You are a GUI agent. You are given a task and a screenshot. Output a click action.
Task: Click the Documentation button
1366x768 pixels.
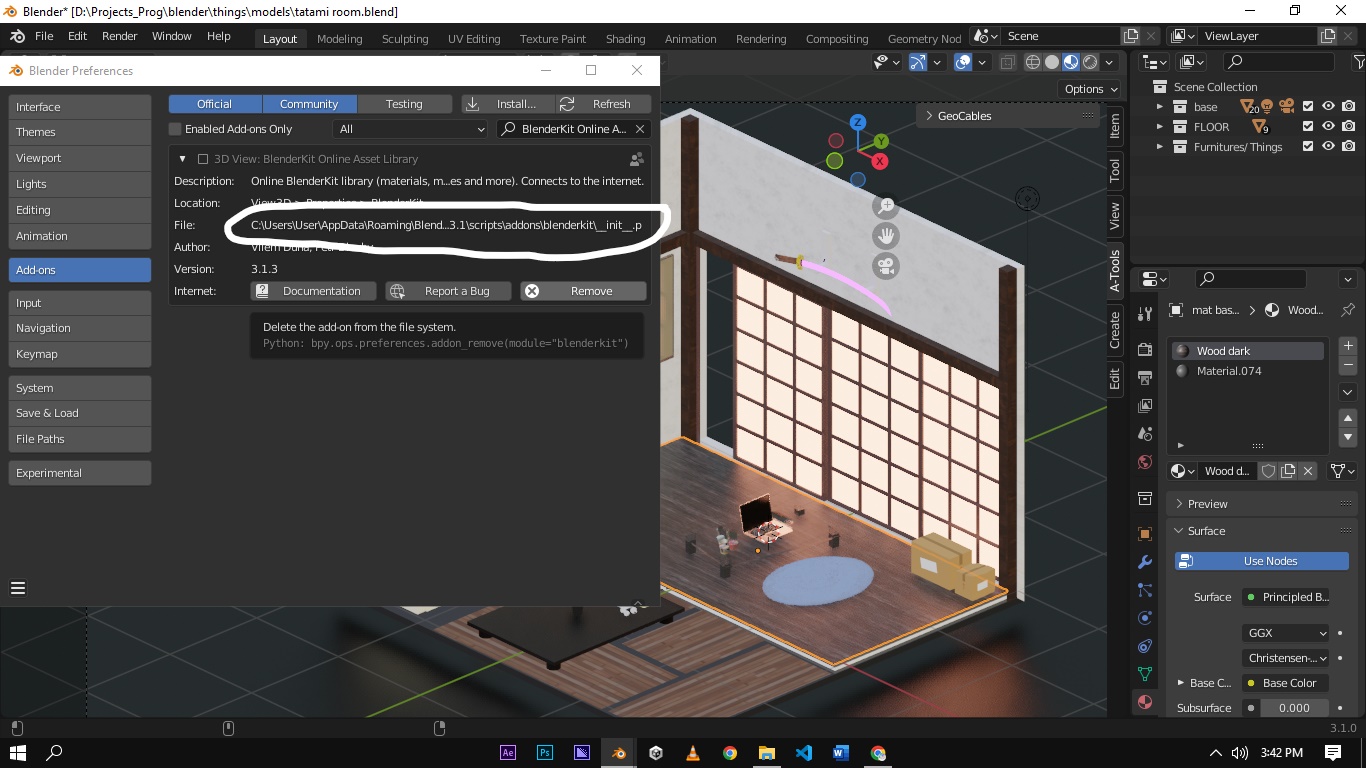pyautogui.click(x=313, y=291)
